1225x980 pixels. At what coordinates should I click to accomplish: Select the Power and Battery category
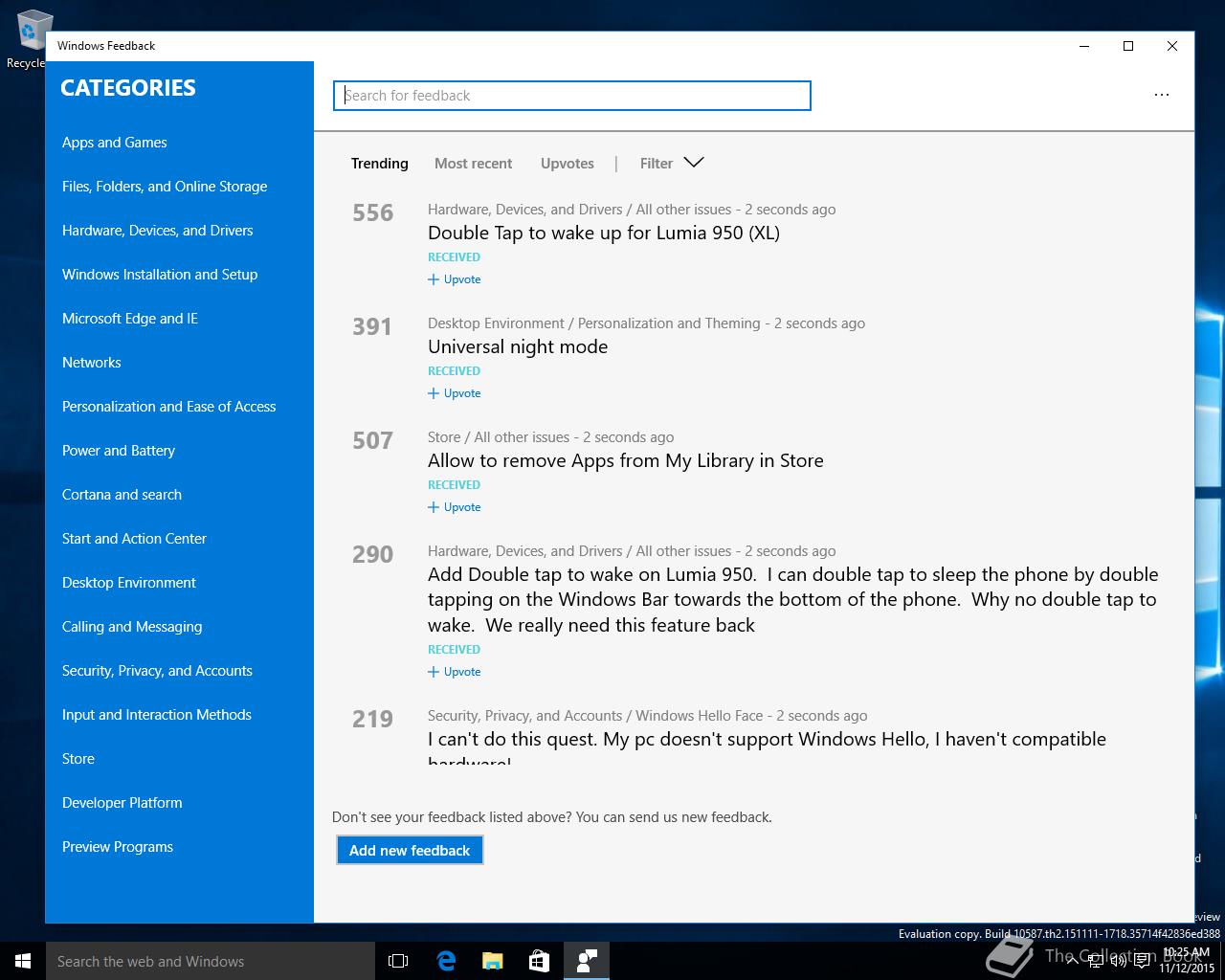[119, 451]
